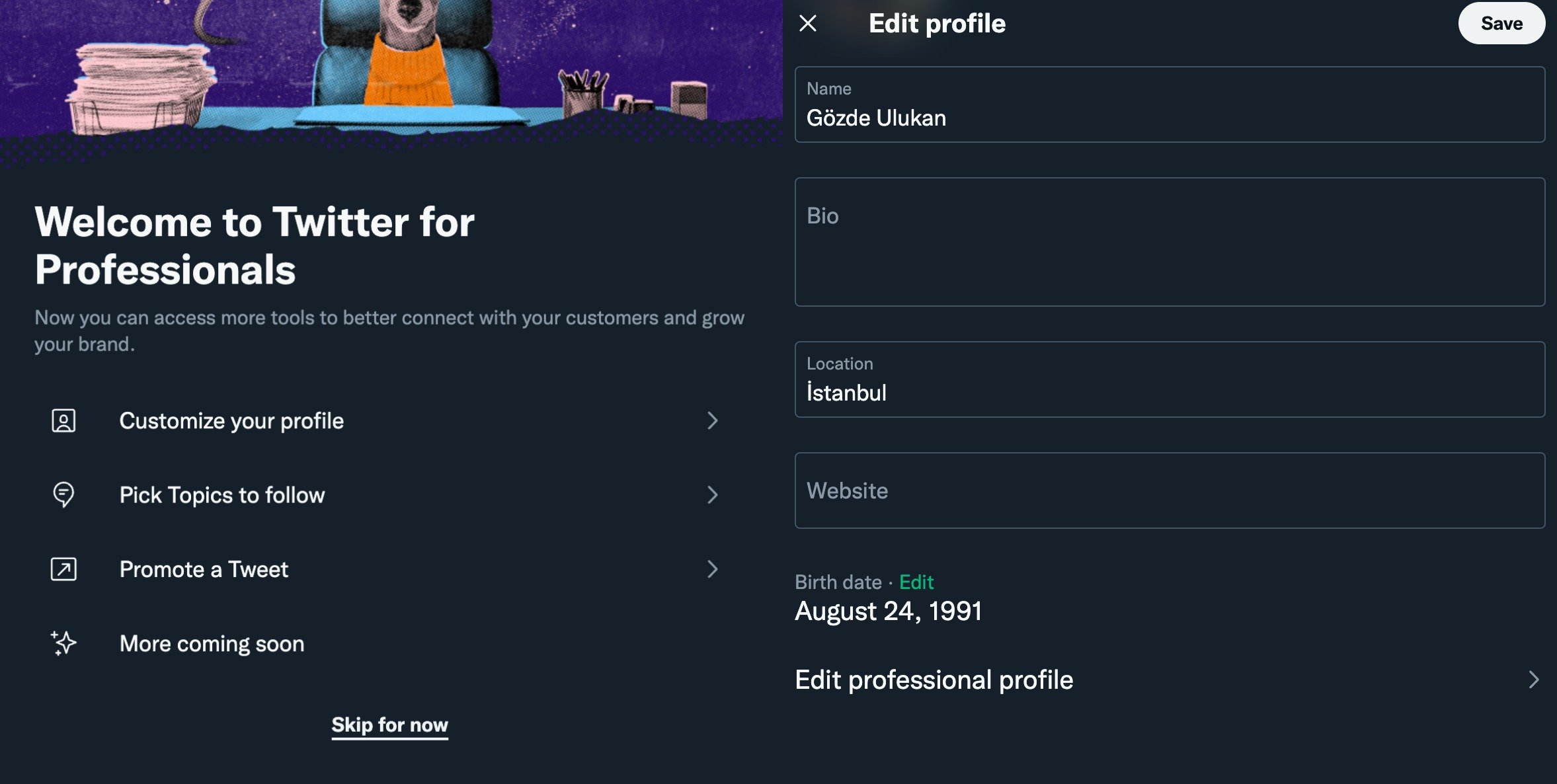Select the Location field containing İstanbul
The width and height of the screenshot is (1557, 784).
(1169, 392)
